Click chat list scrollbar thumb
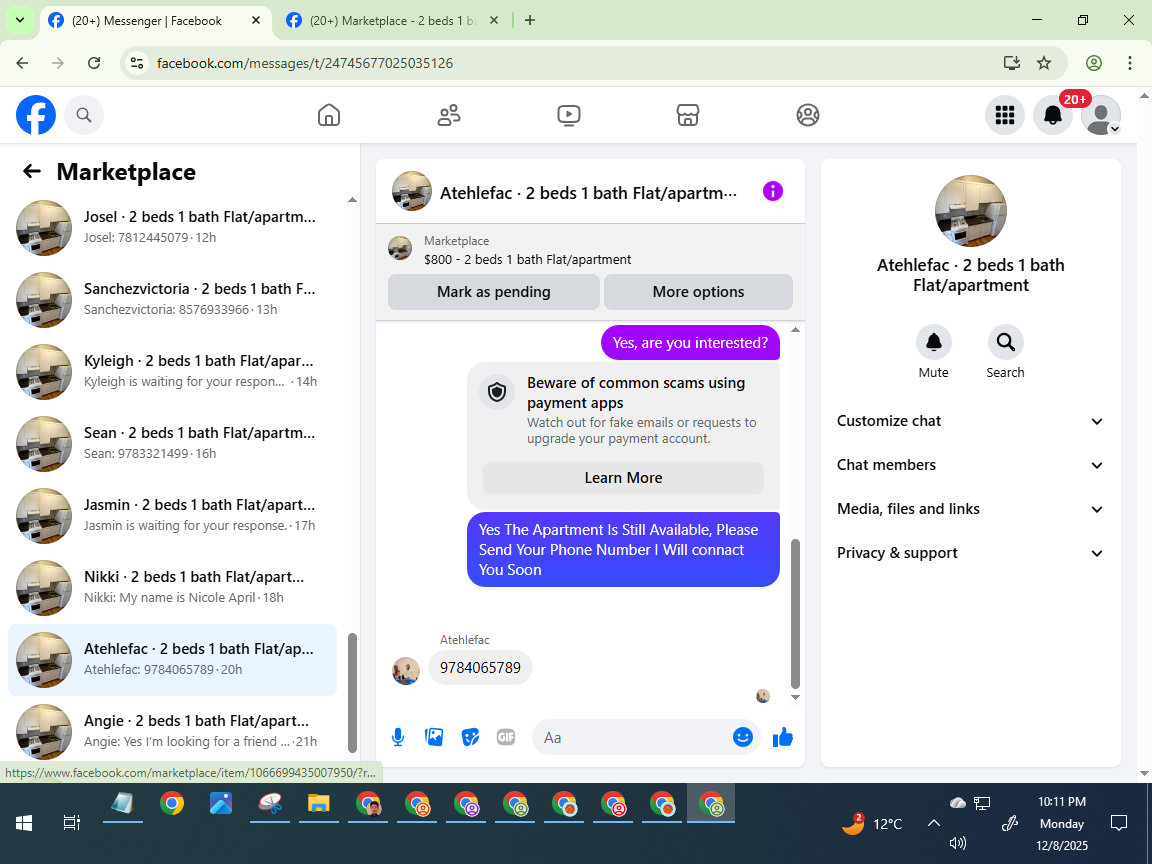 (x=352, y=692)
